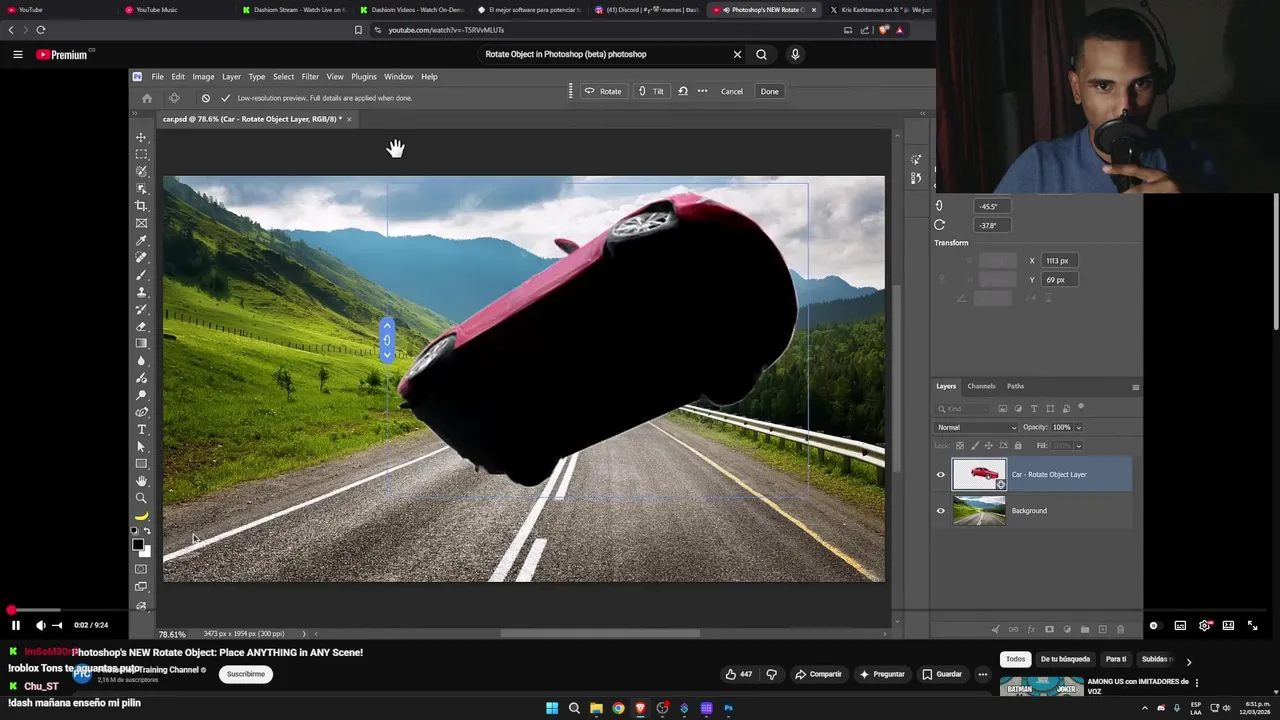This screenshot has height=720, width=1280.
Task: Hide the Background layer
Action: [x=940, y=511]
